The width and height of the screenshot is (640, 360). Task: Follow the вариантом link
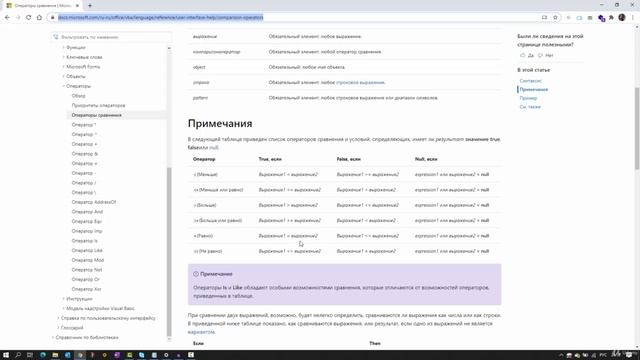(201, 332)
